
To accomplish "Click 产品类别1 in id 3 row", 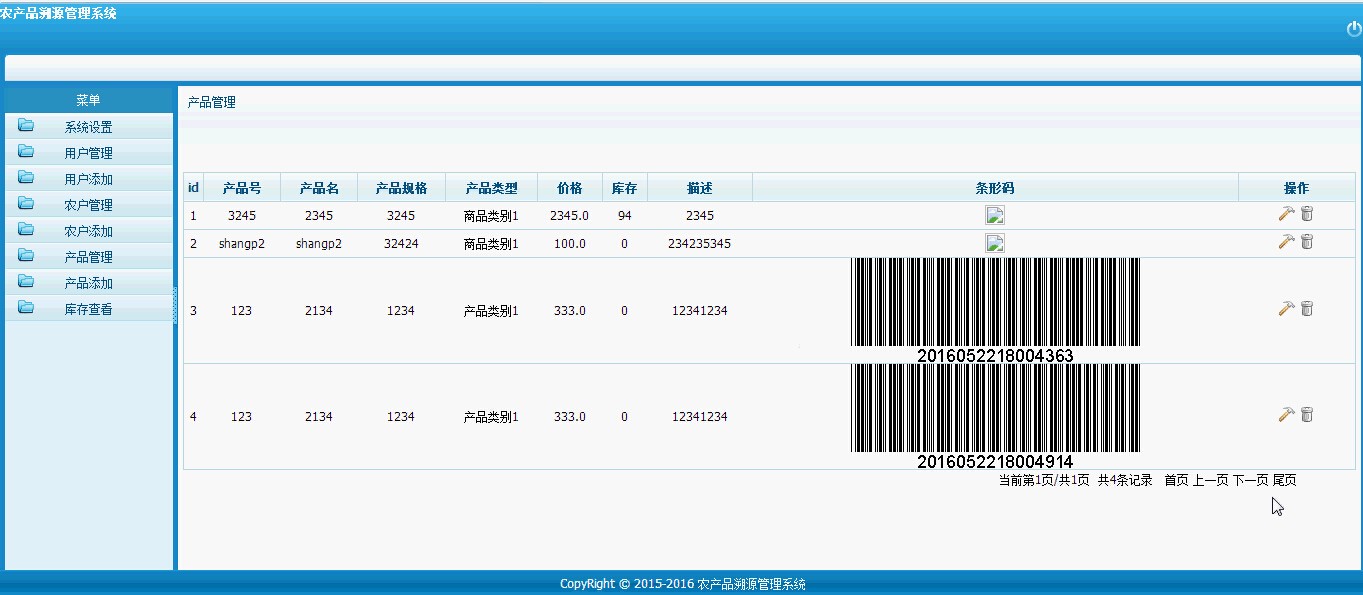I will pos(491,311).
